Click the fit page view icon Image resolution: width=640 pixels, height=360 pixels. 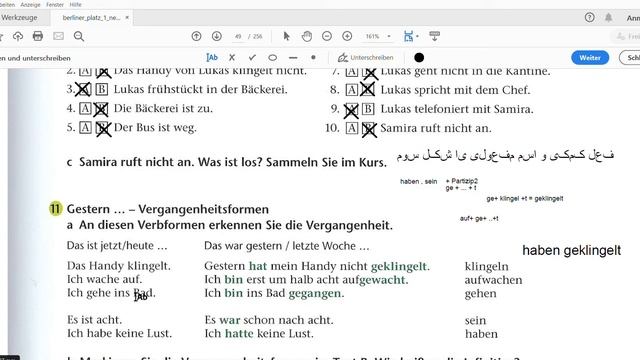pyautogui.click(x=408, y=36)
